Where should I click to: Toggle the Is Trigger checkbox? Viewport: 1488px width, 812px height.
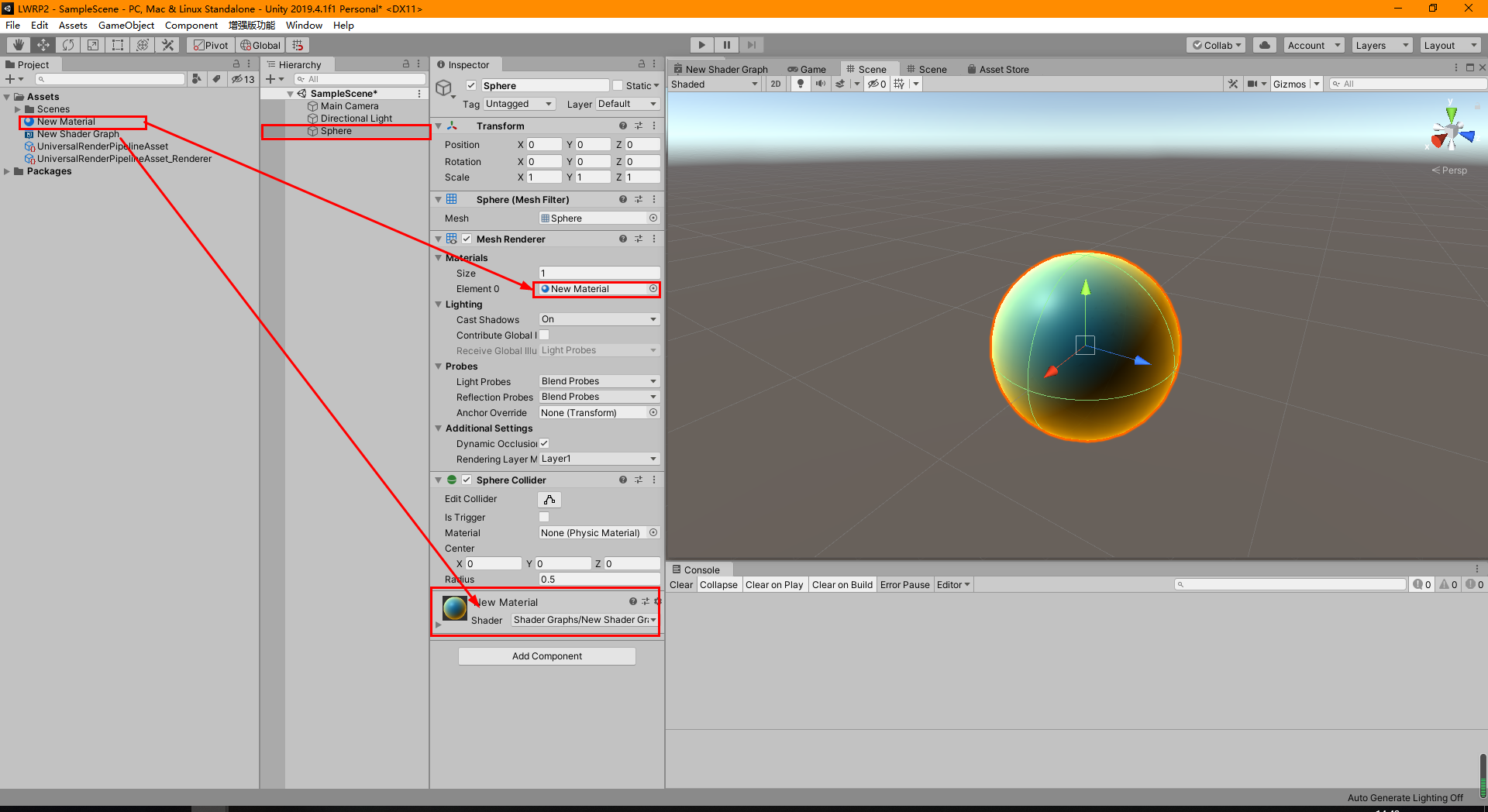(x=544, y=517)
